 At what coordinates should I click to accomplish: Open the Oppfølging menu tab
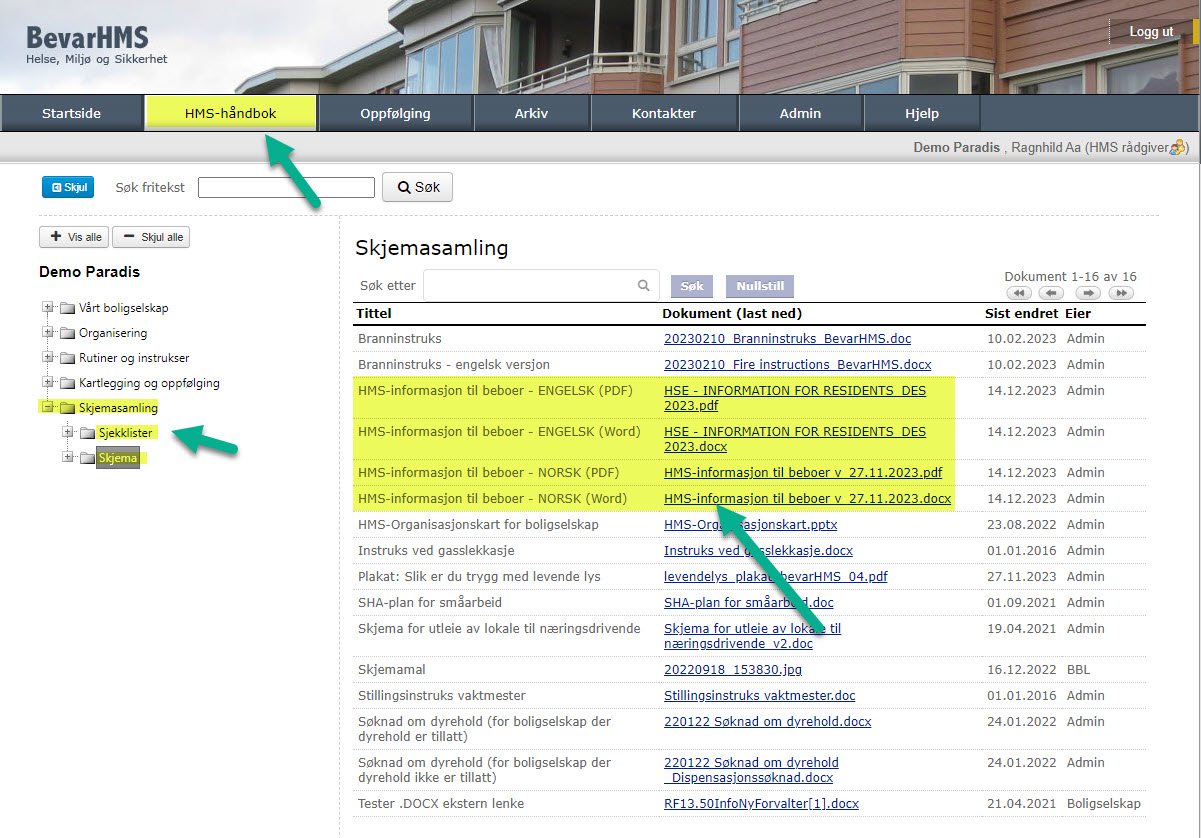pyautogui.click(x=395, y=113)
